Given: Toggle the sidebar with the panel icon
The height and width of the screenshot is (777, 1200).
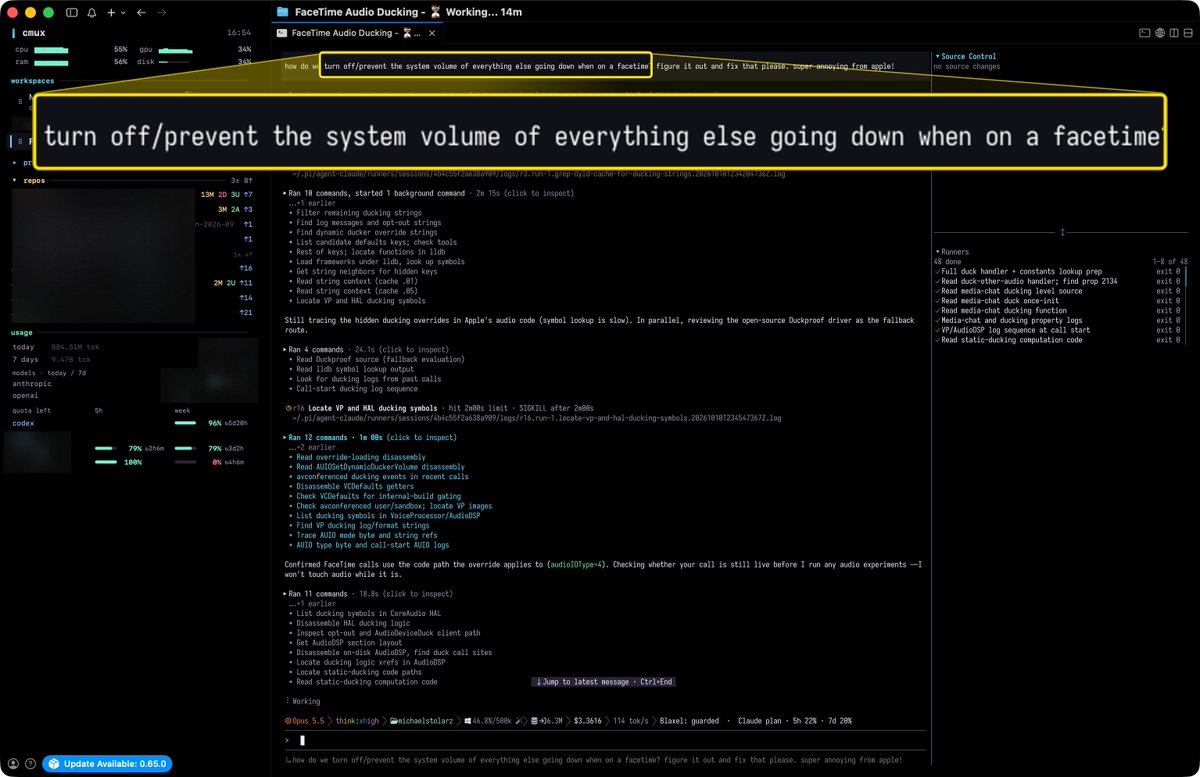Looking at the screenshot, I should pyautogui.click(x=72, y=12).
